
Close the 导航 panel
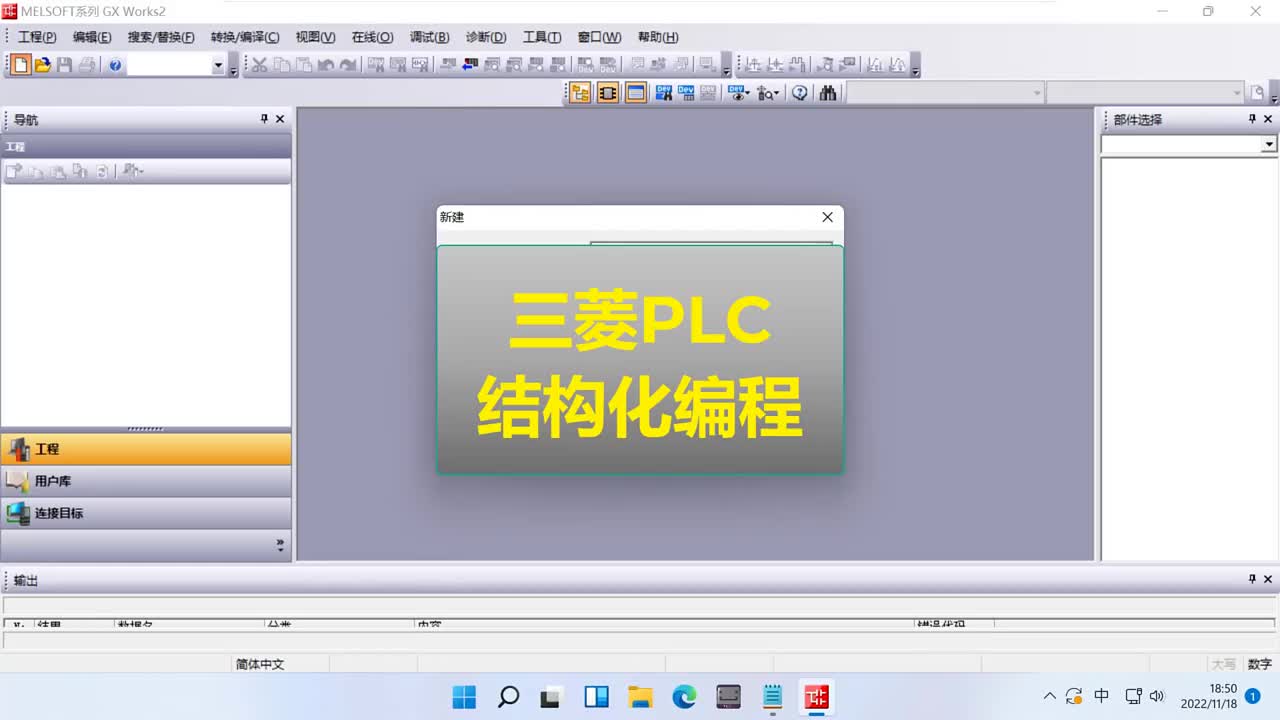coord(280,119)
